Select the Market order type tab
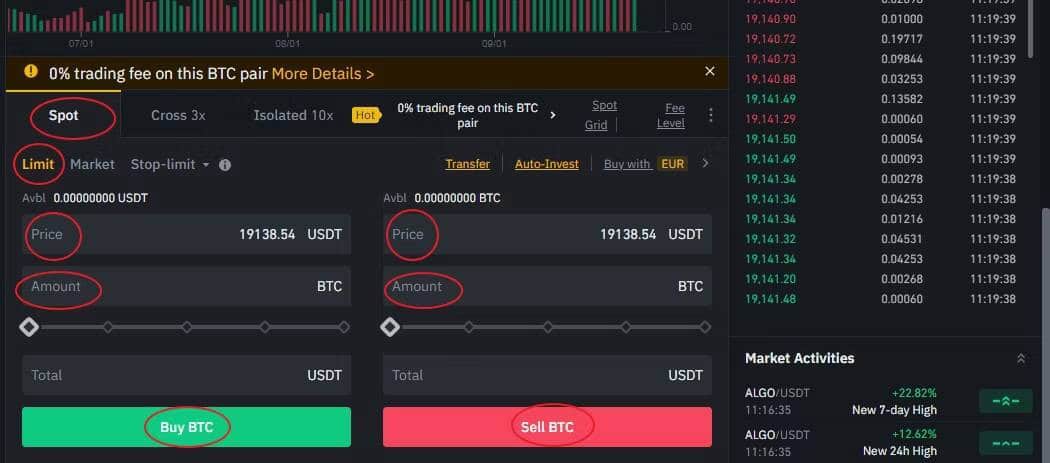1050x463 pixels. tap(92, 164)
